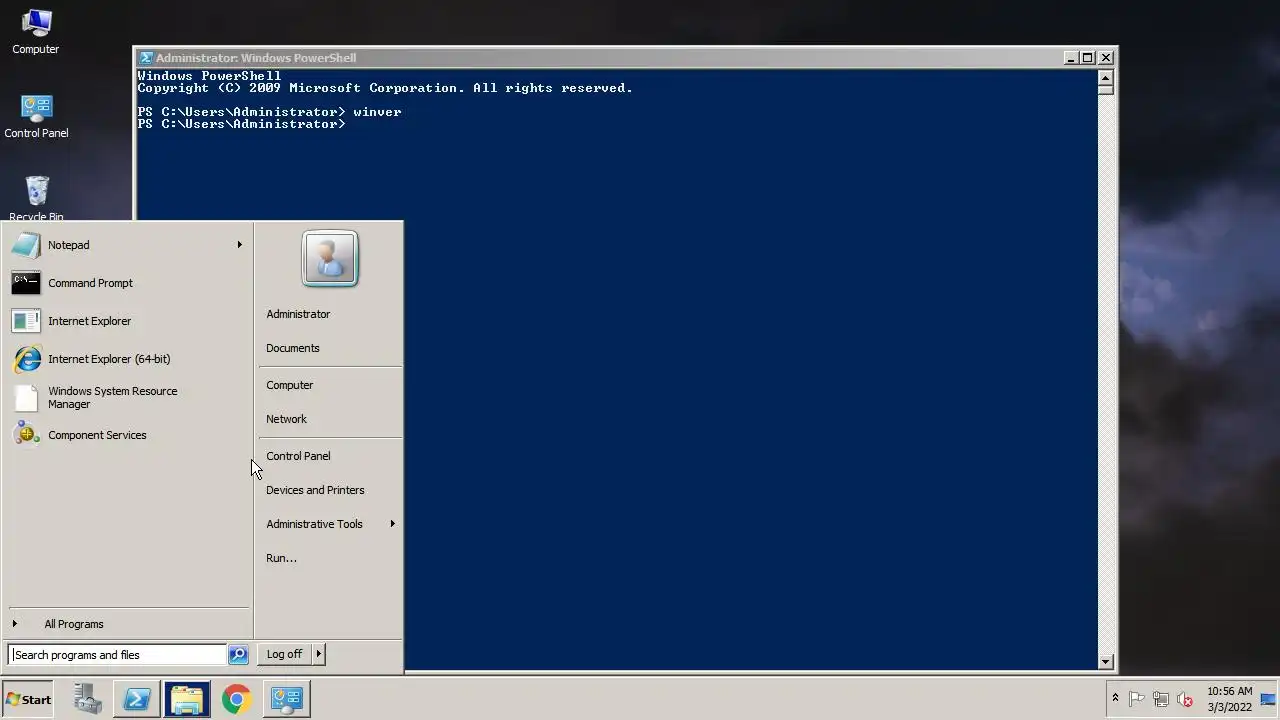This screenshot has height=720, width=1280.
Task: Click the search magnifier button
Action: click(238, 655)
